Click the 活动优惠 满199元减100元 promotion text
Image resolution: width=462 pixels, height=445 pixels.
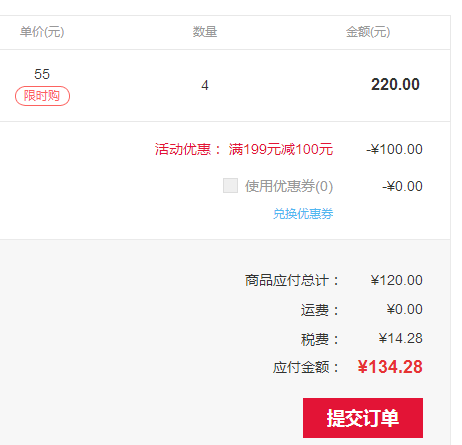coord(244,149)
